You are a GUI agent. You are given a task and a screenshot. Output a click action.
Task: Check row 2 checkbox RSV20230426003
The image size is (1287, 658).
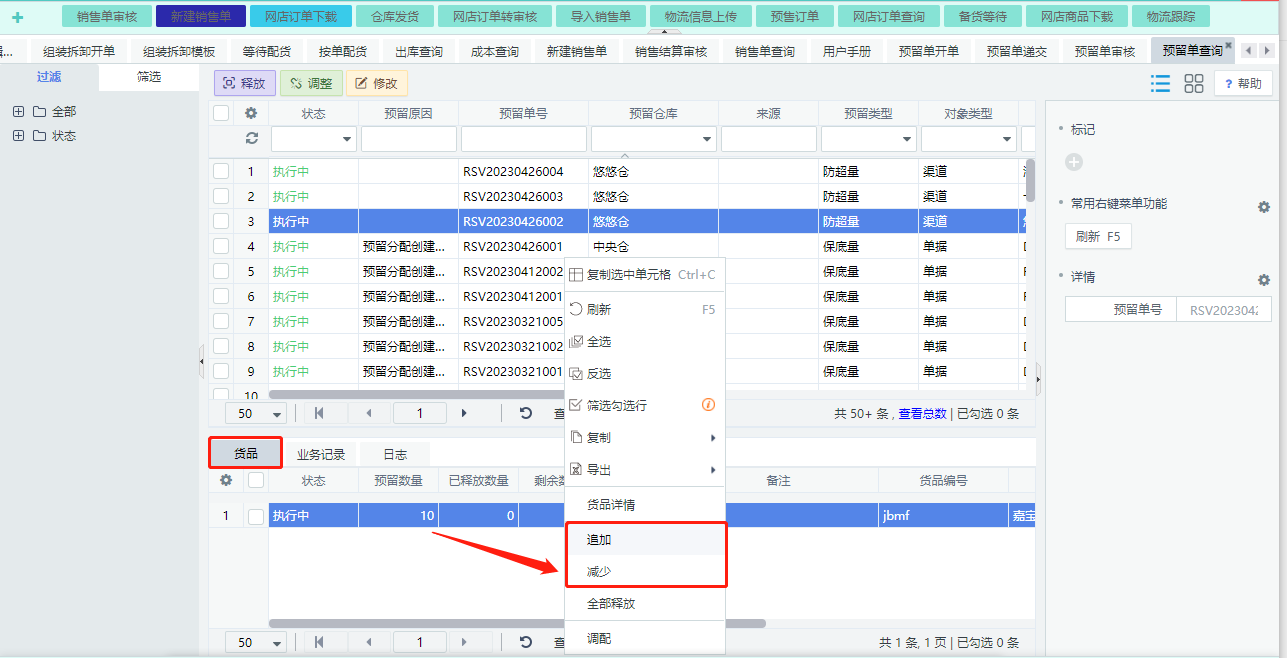[x=221, y=196]
